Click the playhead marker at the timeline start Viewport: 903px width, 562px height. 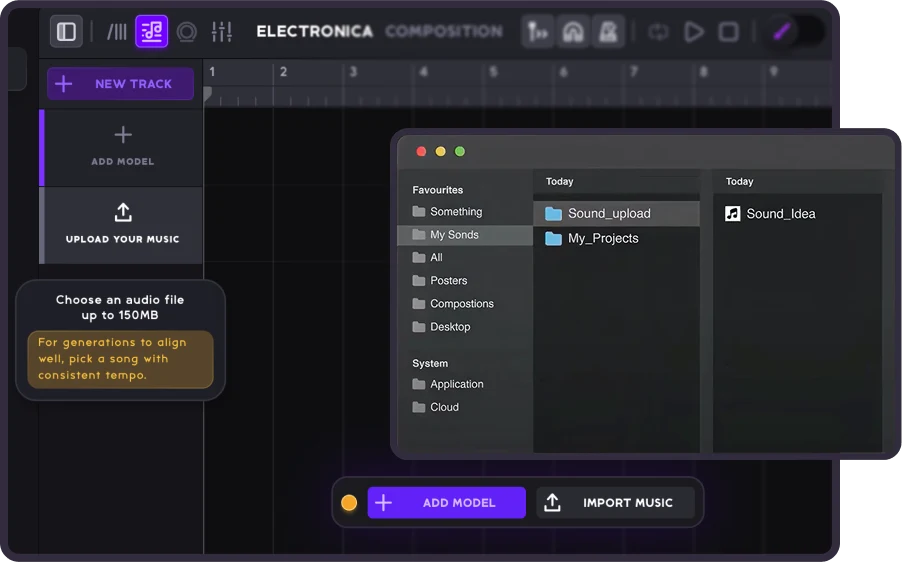[208, 94]
